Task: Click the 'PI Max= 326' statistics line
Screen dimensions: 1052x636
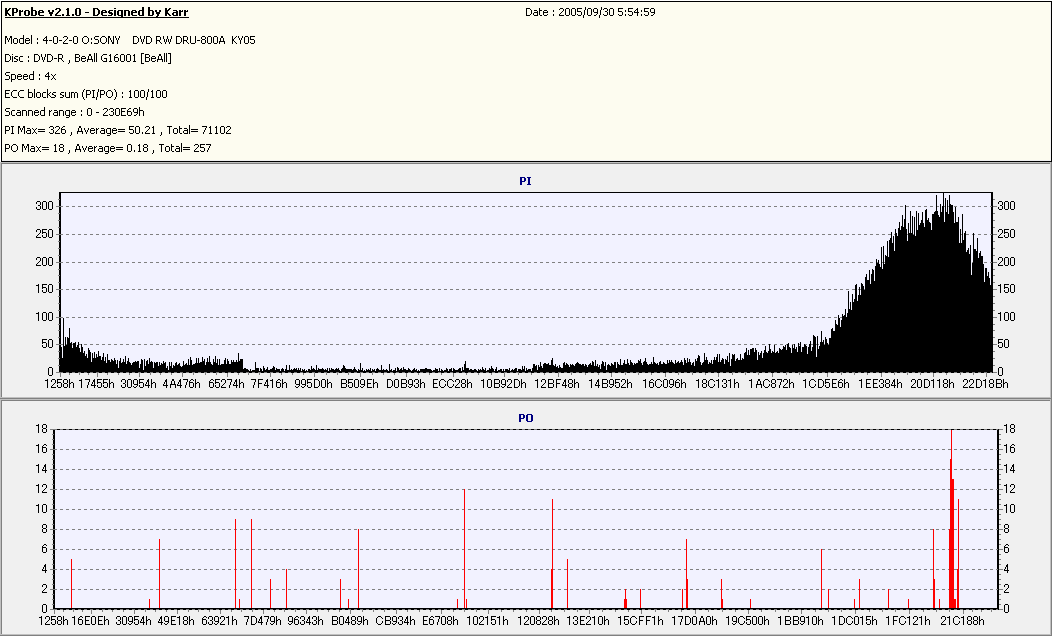Action: coord(118,130)
